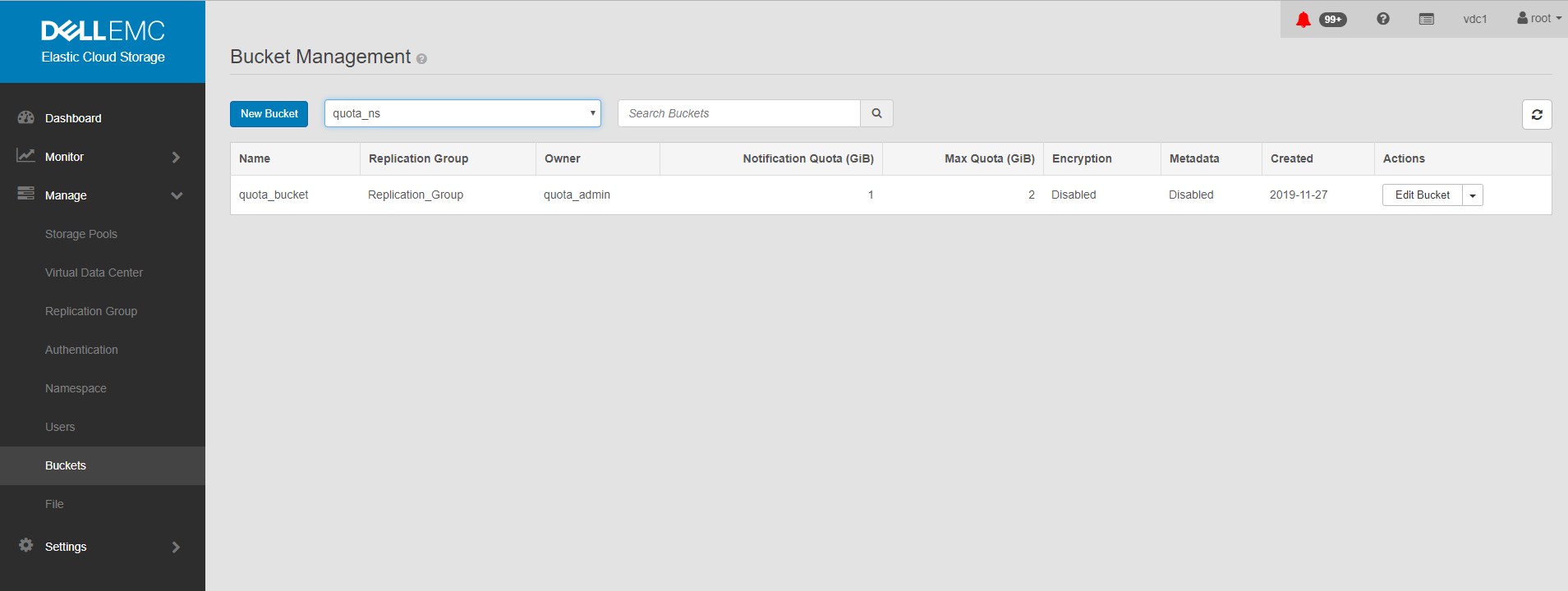Open Storage Pools in sidebar
The height and width of the screenshot is (591, 1568).
pos(81,234)
